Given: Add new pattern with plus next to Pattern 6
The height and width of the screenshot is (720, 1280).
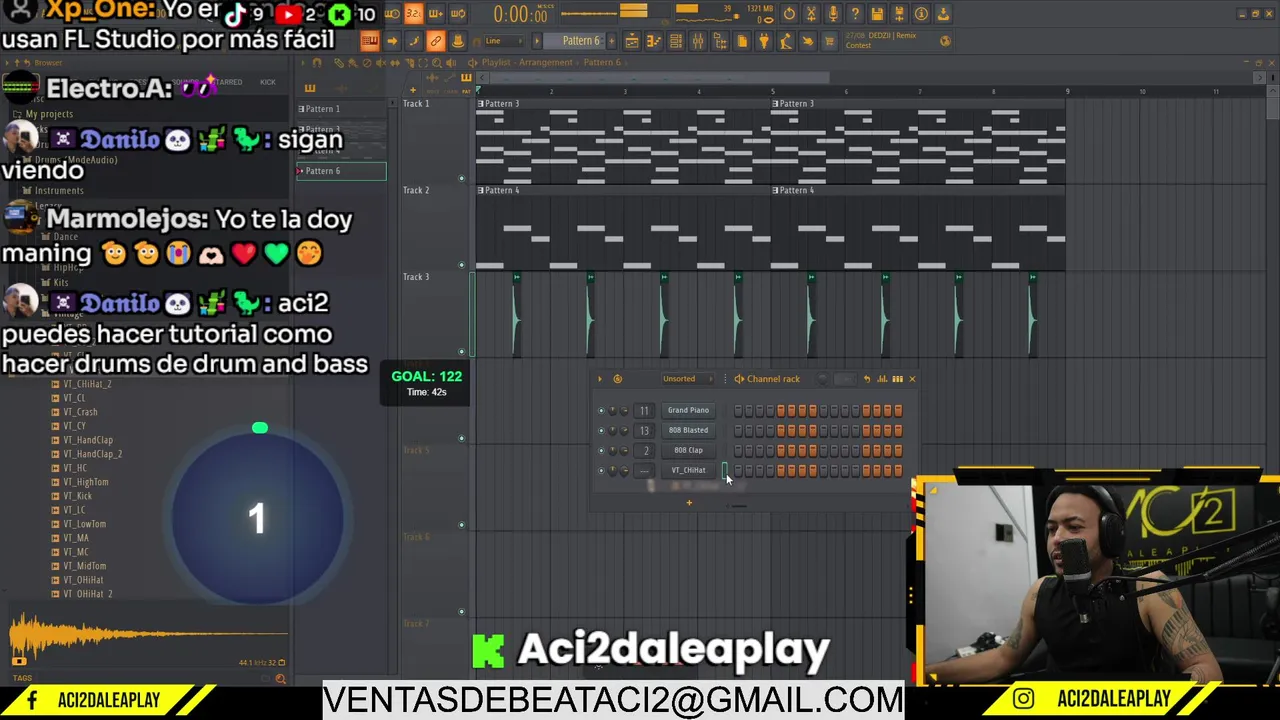Looking at the screenshot, I should coord(612,41).
